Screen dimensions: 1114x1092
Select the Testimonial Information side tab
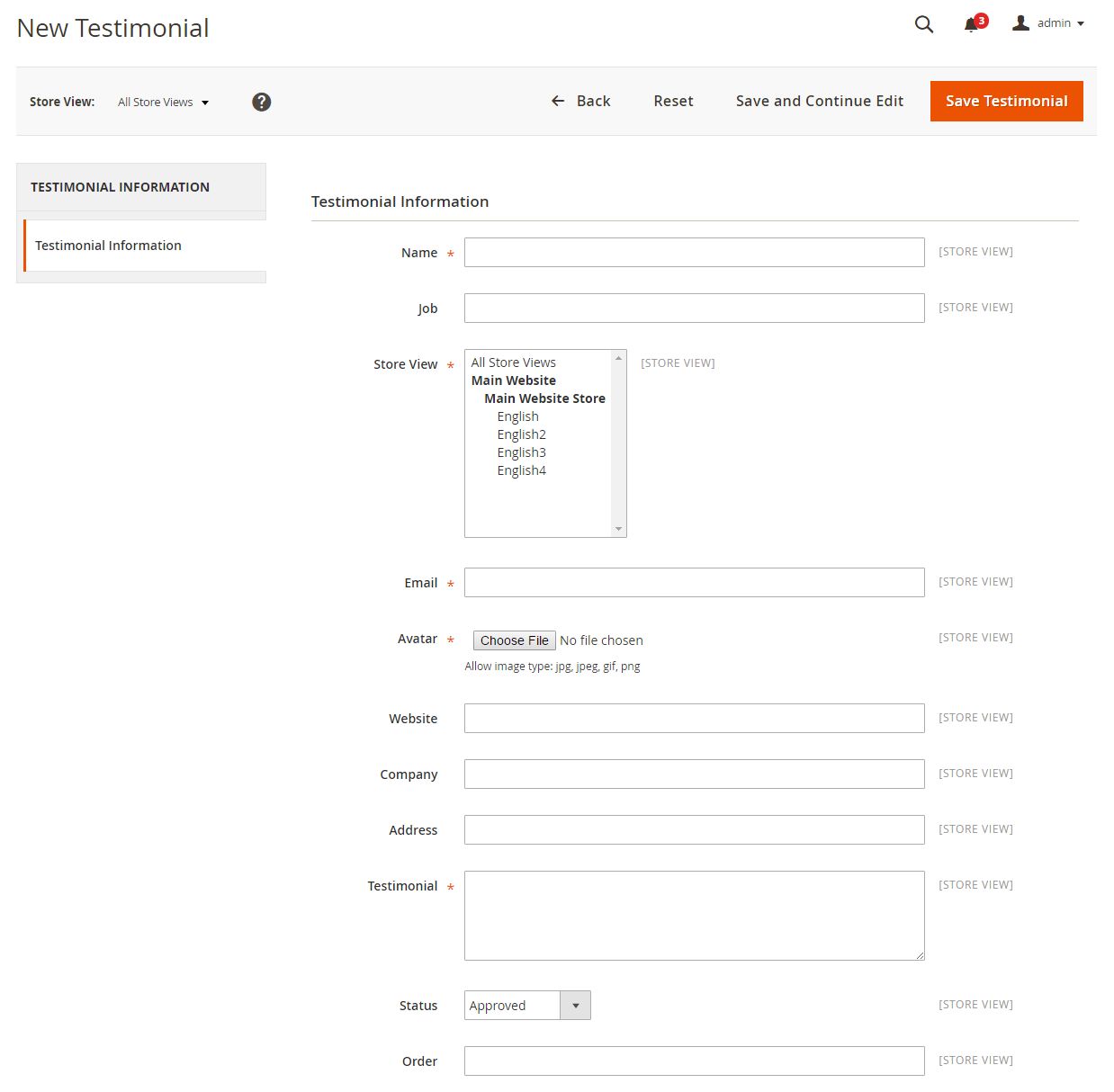point(108,246)
